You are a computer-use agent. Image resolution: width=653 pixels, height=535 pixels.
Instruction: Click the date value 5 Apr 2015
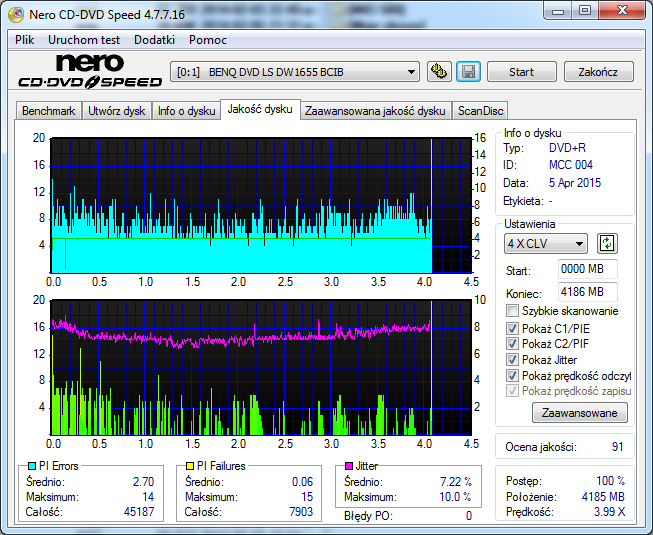coord(575,183)
